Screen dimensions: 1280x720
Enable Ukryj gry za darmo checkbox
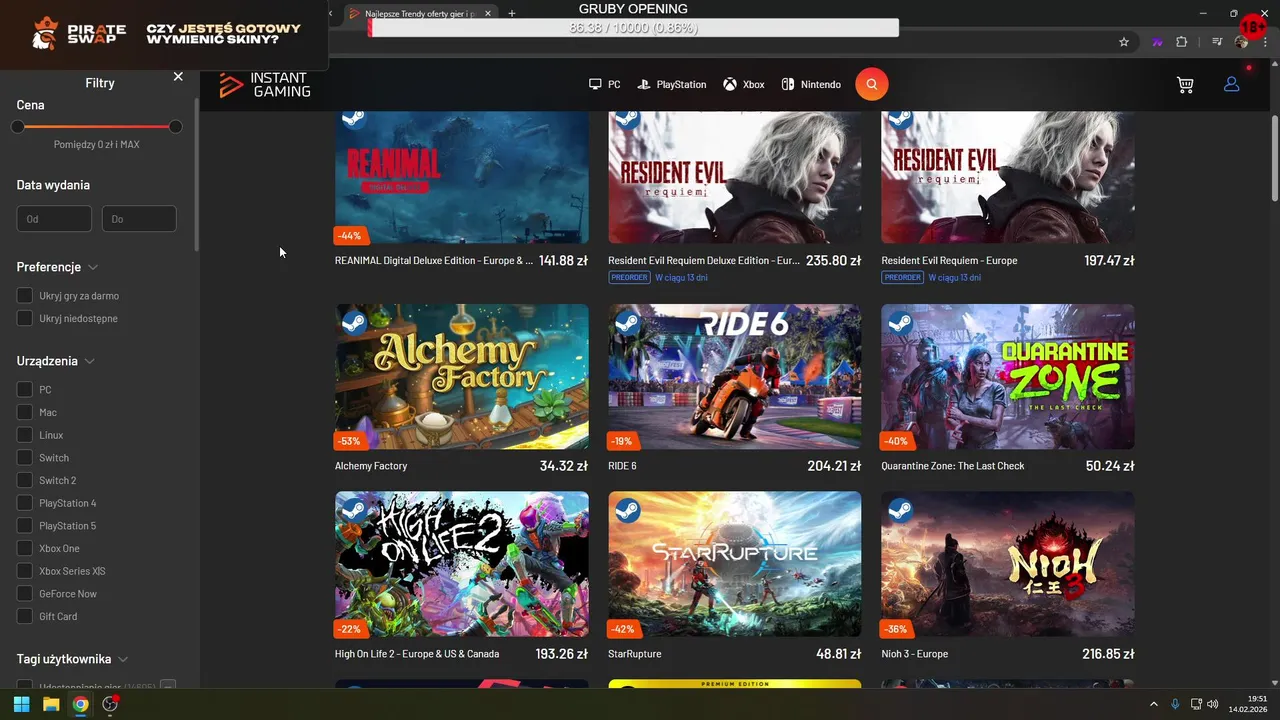click(x=25, y=296)
